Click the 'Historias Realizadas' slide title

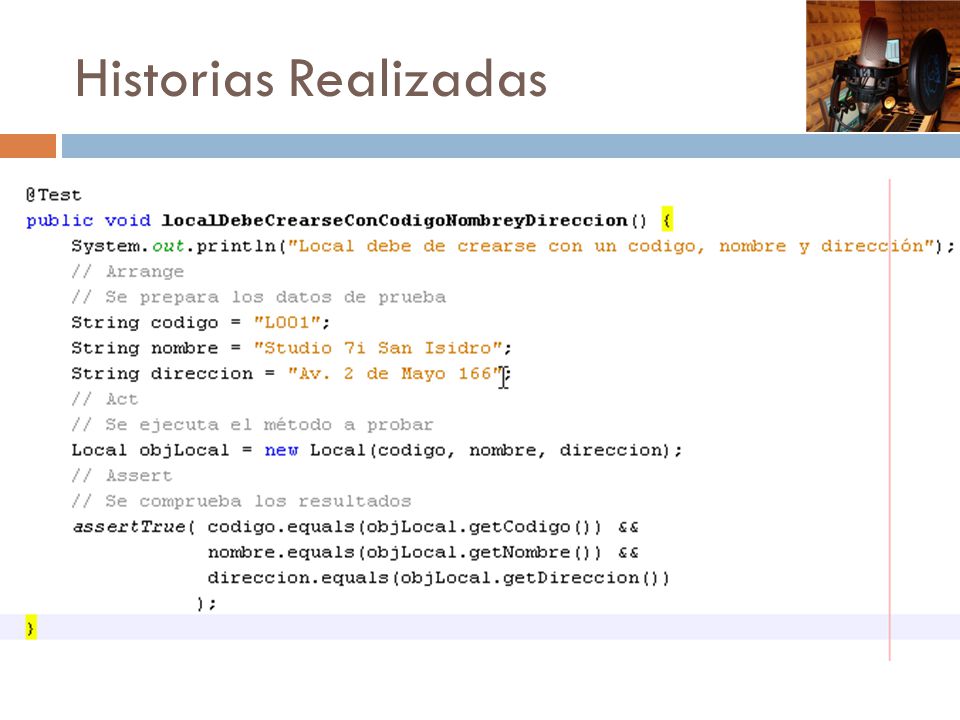[311, 79]
